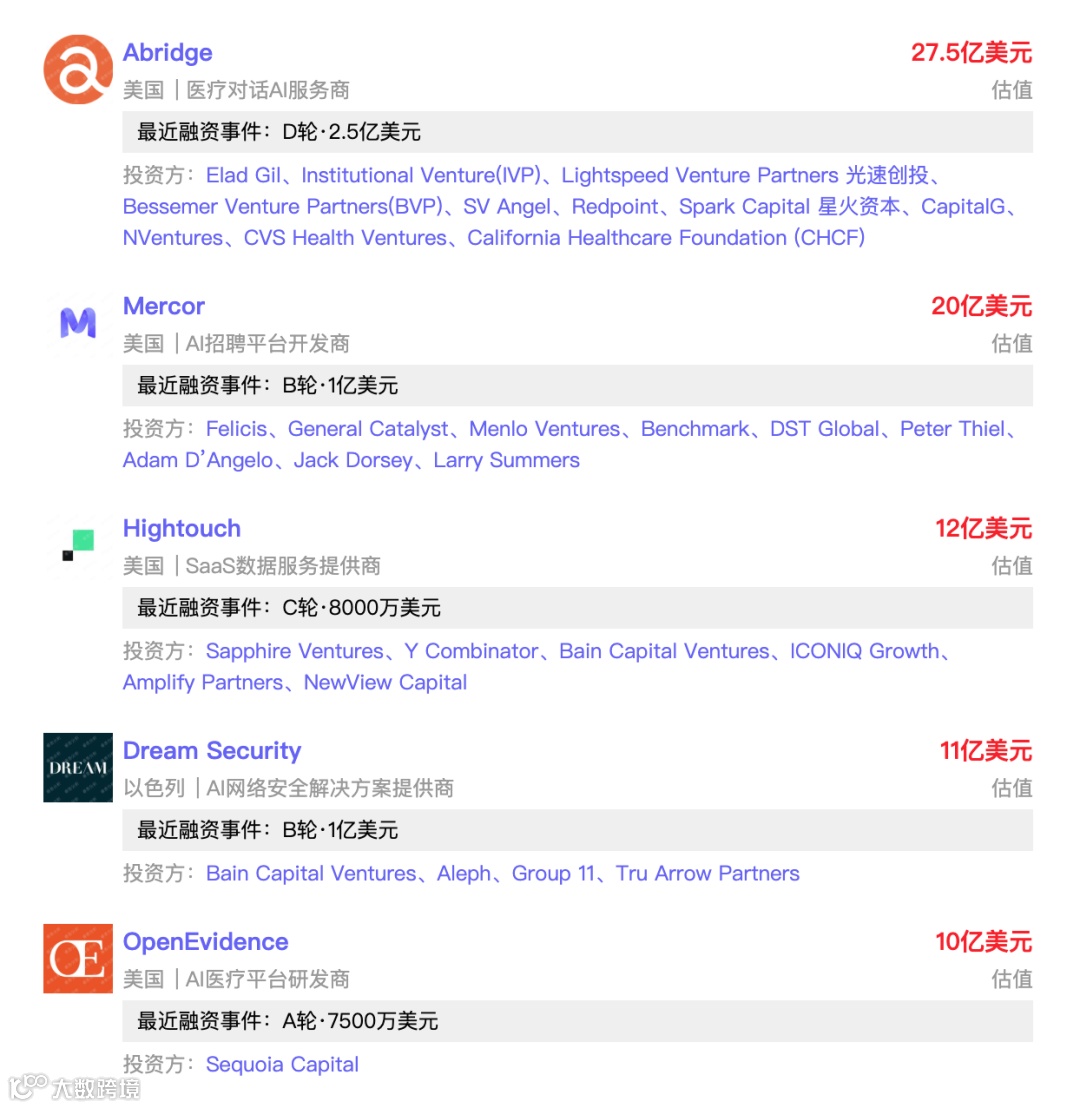Open Bain Capital Ventures under Hightouch

pyautogui.click(x=664, y=652)
